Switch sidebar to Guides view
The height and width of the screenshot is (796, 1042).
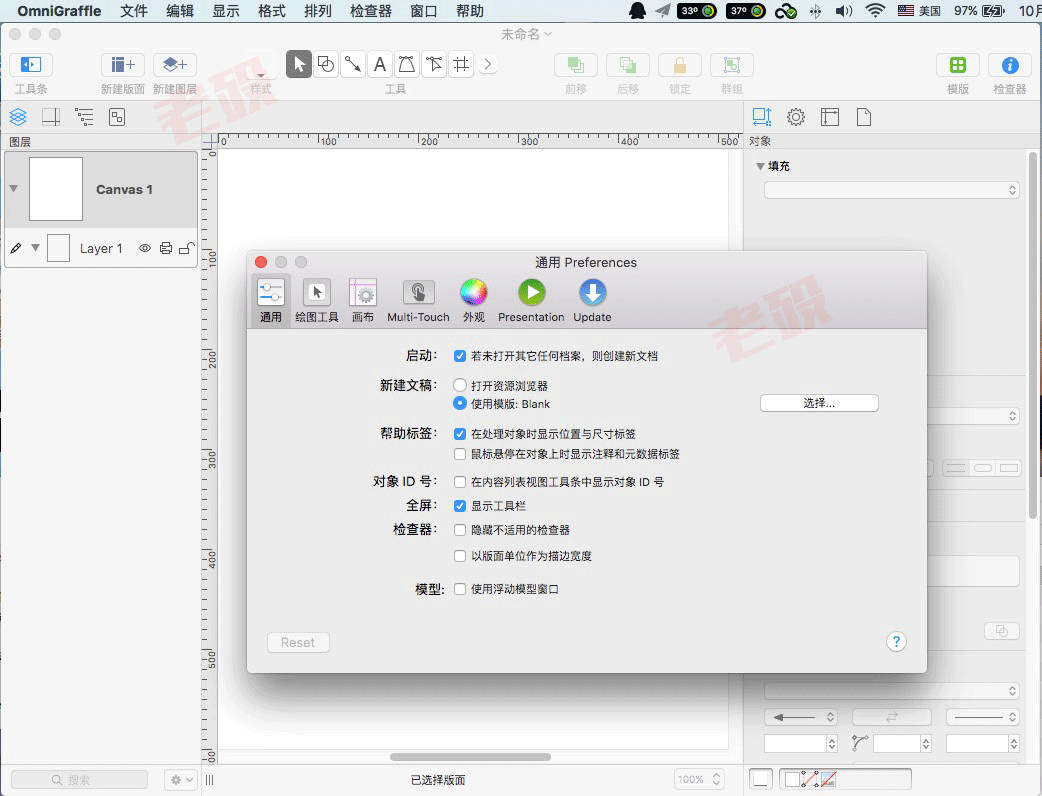pyautogui.click(x=51, y=117)
